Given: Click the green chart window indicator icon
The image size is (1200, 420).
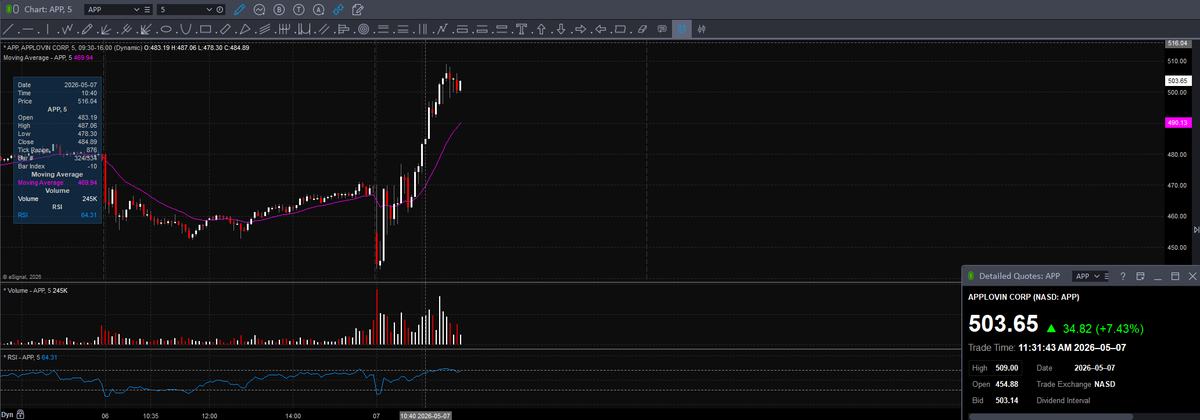Looking at the screenshot, I should [x=7, y=9].
